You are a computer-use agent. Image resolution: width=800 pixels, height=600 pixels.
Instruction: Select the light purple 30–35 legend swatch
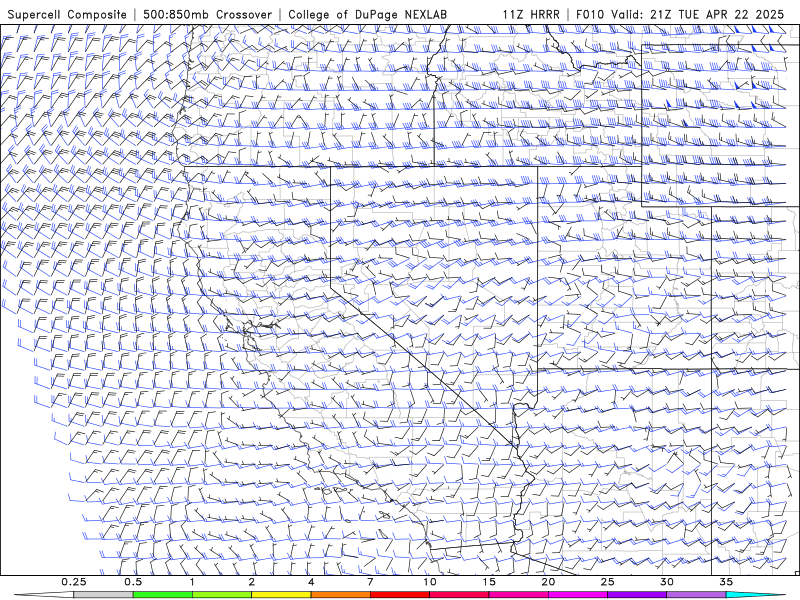click(x=696, y=595)
